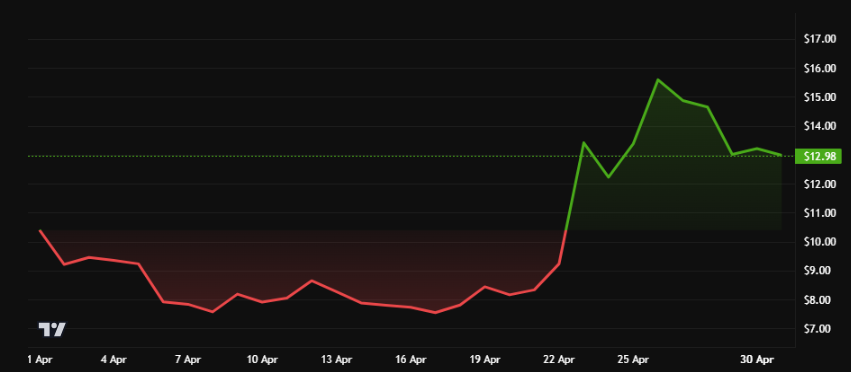Select the 22 Apr date label

click(x=559, y=360)
